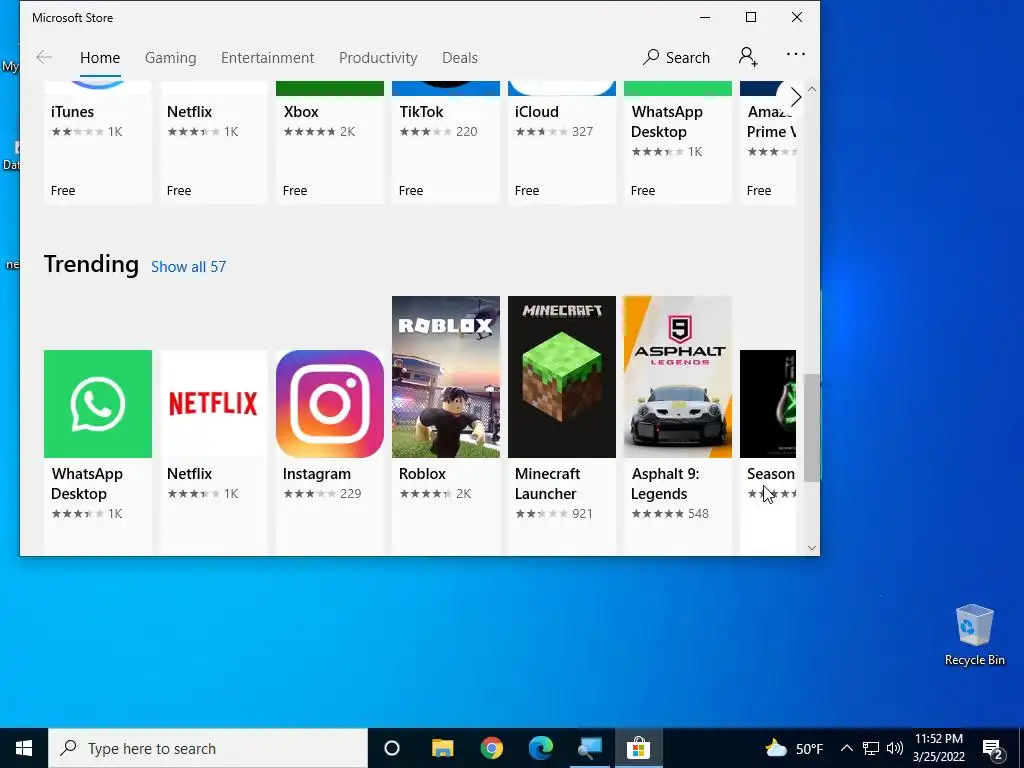Click the Minecraft Launcher title
Image resolution: width=1024 pixels, height=768 pixels.
547,483
